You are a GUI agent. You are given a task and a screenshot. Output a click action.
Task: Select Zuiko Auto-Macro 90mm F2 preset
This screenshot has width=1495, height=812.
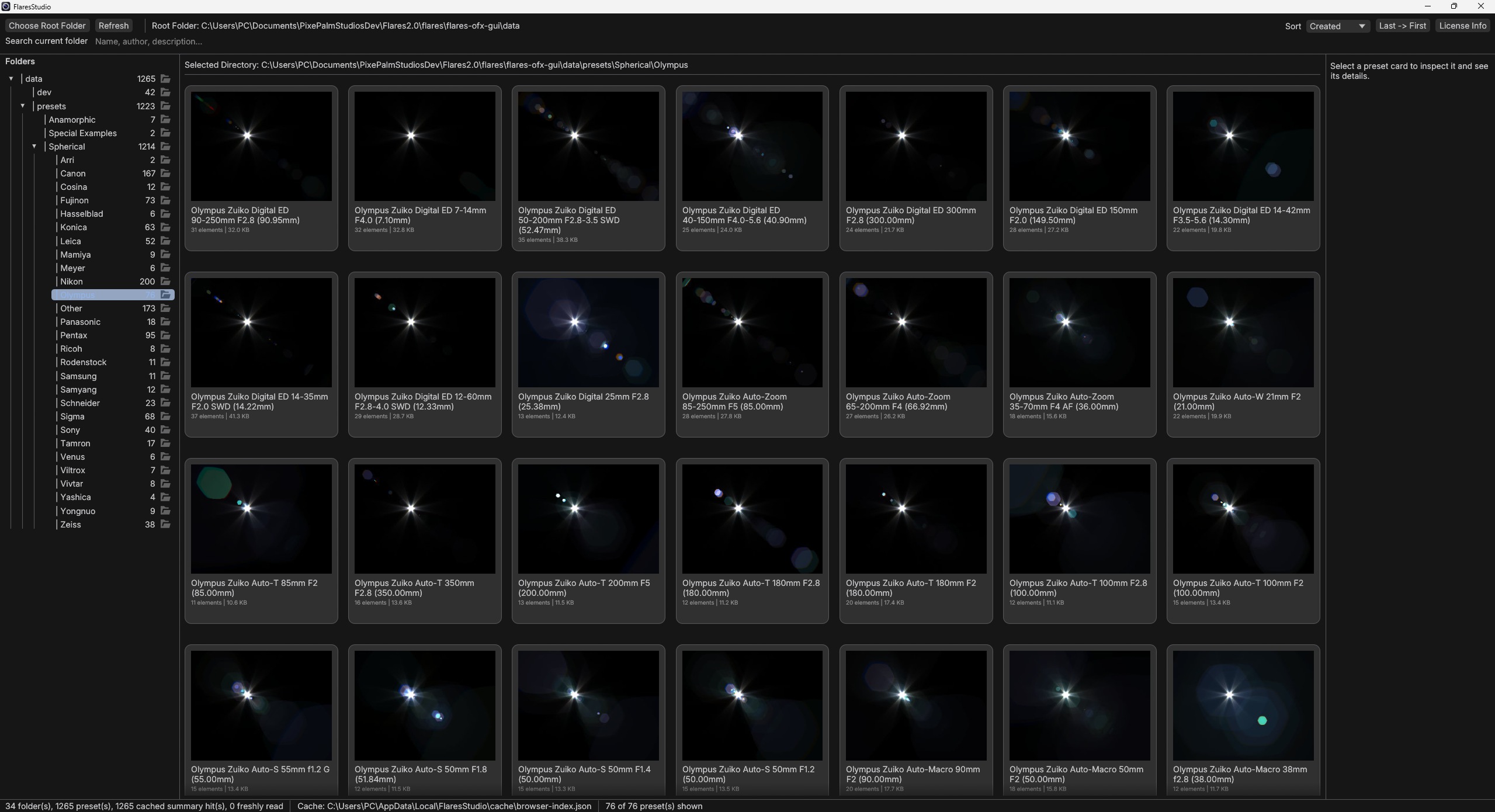tap(916, 720)
